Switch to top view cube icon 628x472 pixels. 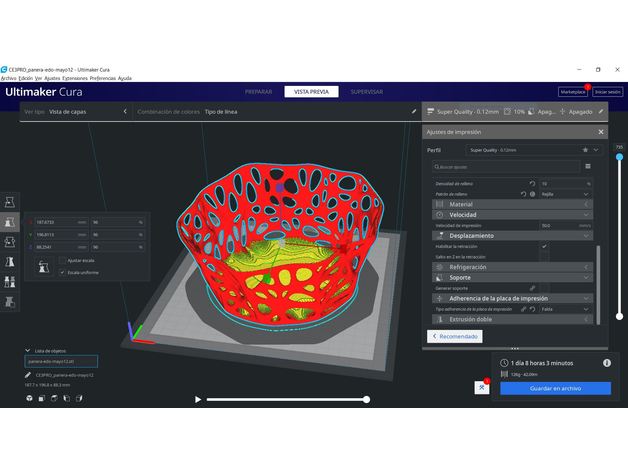(54, 398)
